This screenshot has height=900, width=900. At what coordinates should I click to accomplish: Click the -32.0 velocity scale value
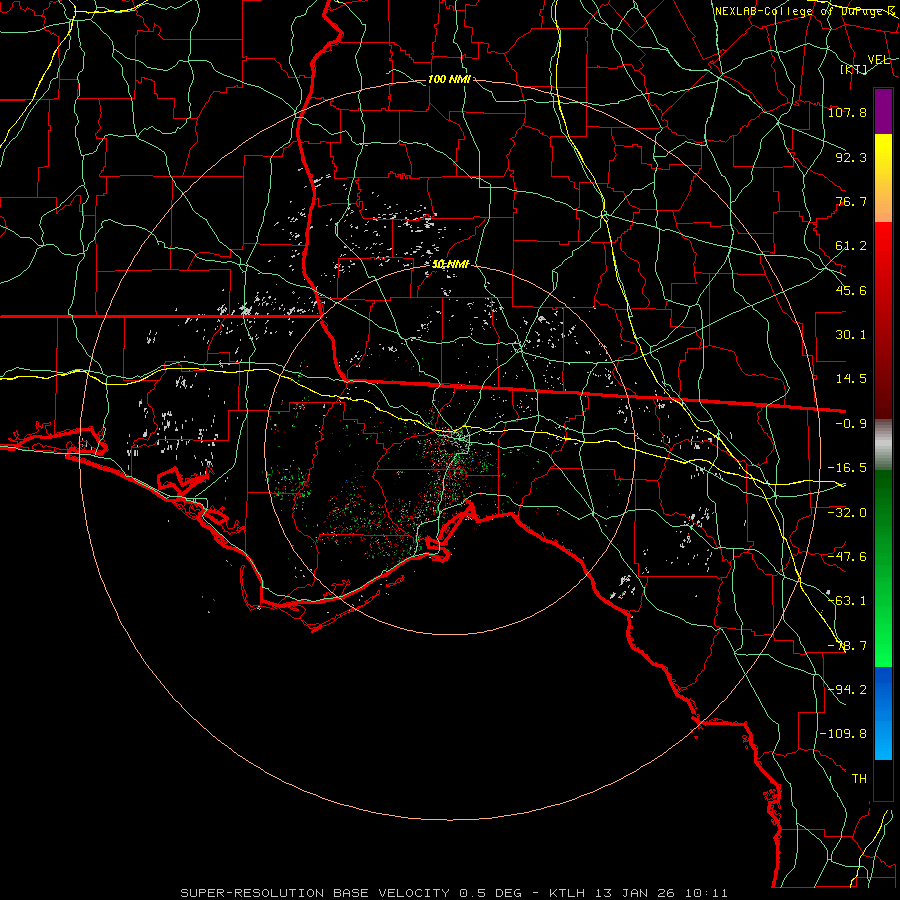coord(847,513)
